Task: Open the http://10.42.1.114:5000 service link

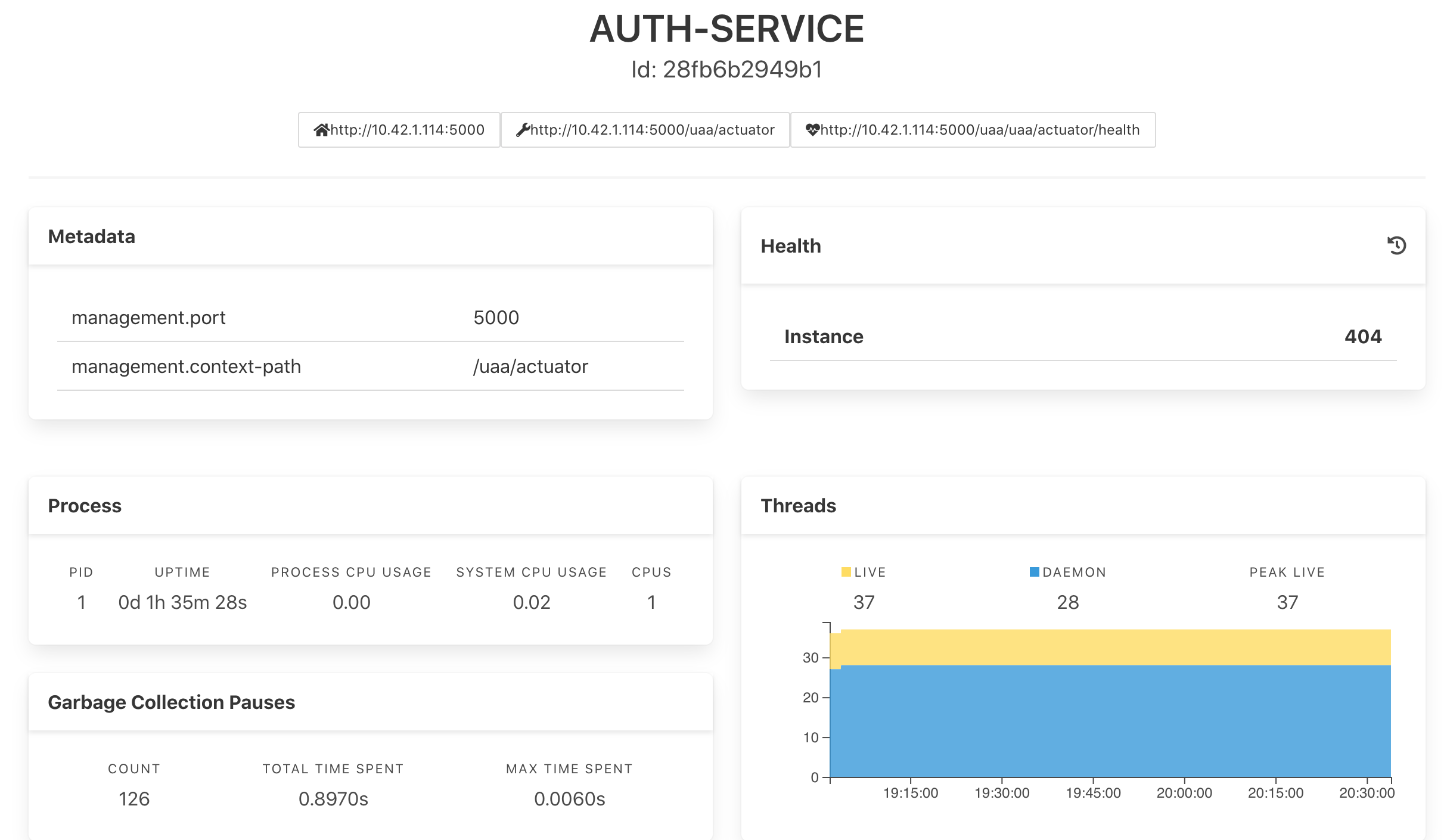Action: (407, 130)
